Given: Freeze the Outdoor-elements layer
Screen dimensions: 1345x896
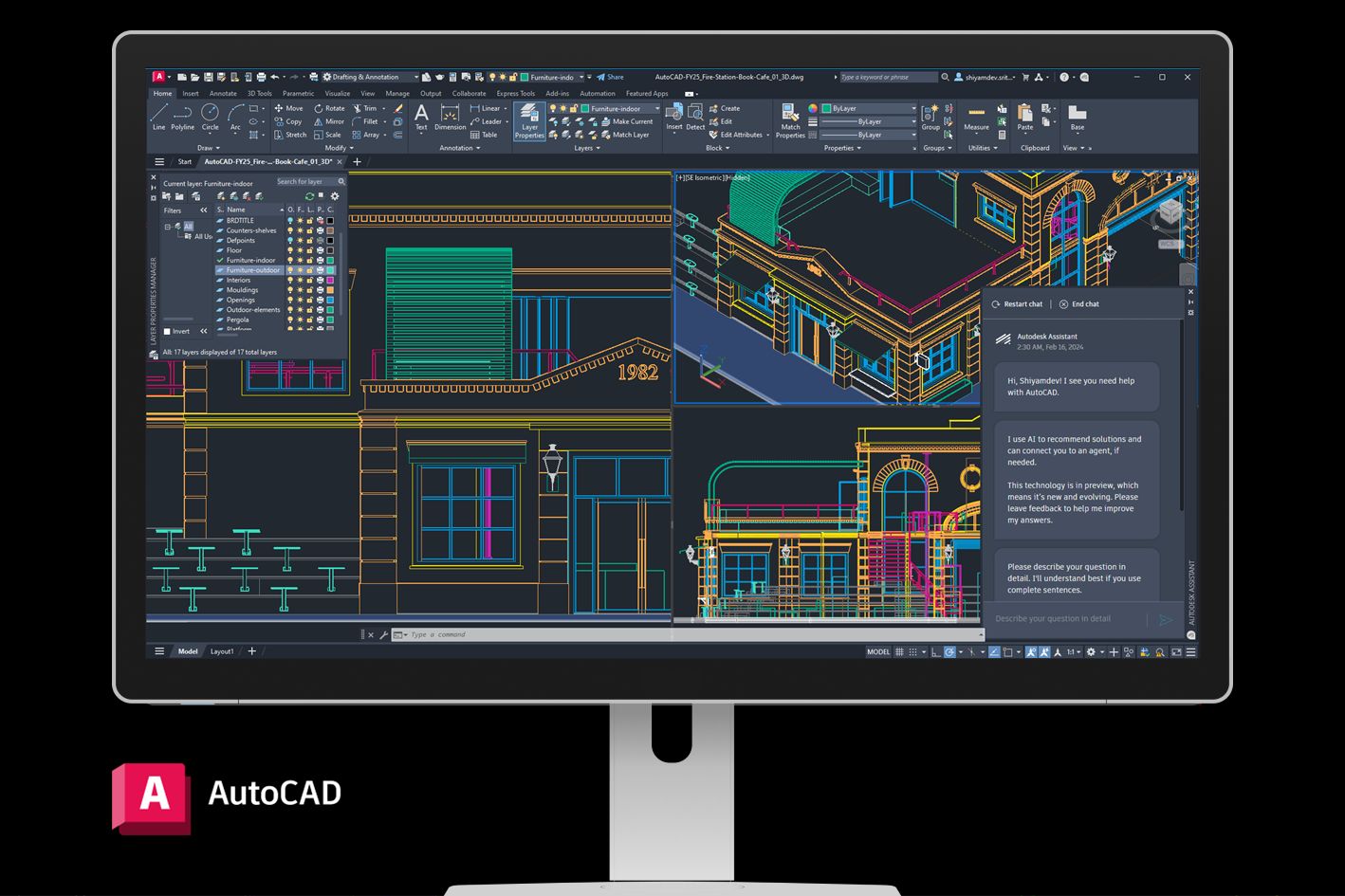Looking at the screenshot, I should click(x=300, y=310).
